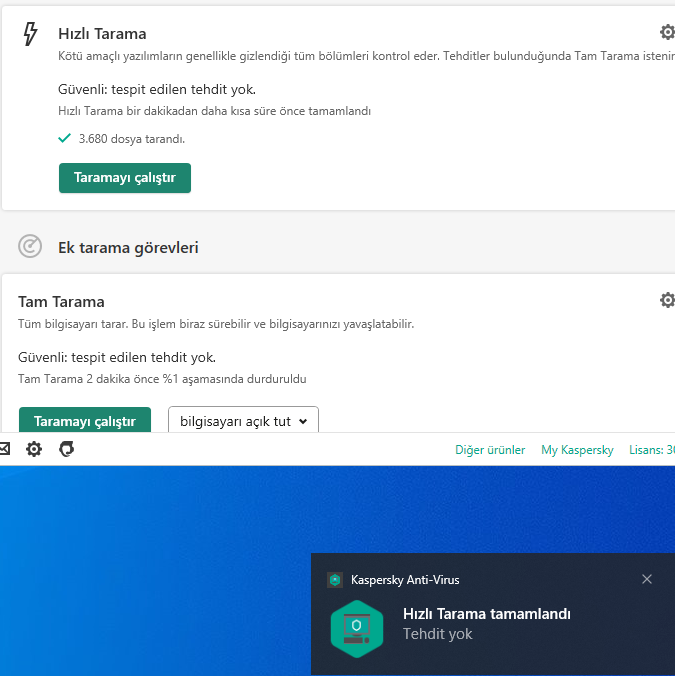Click 'Tehdit yok' in the notification
The height and width of the screenshot is (676, 675).
point(438,634)
